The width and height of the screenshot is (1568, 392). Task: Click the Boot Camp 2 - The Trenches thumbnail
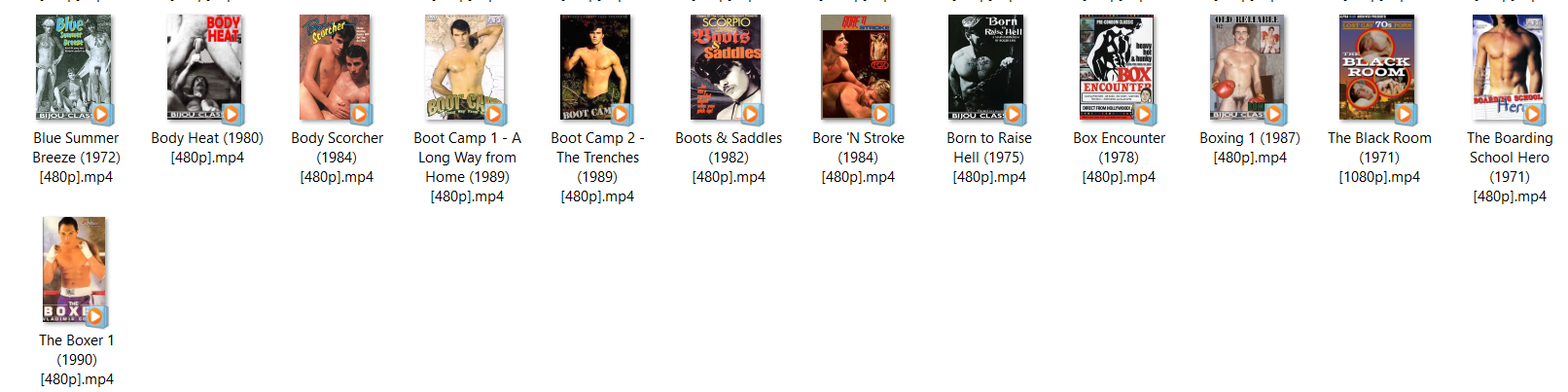596,68
